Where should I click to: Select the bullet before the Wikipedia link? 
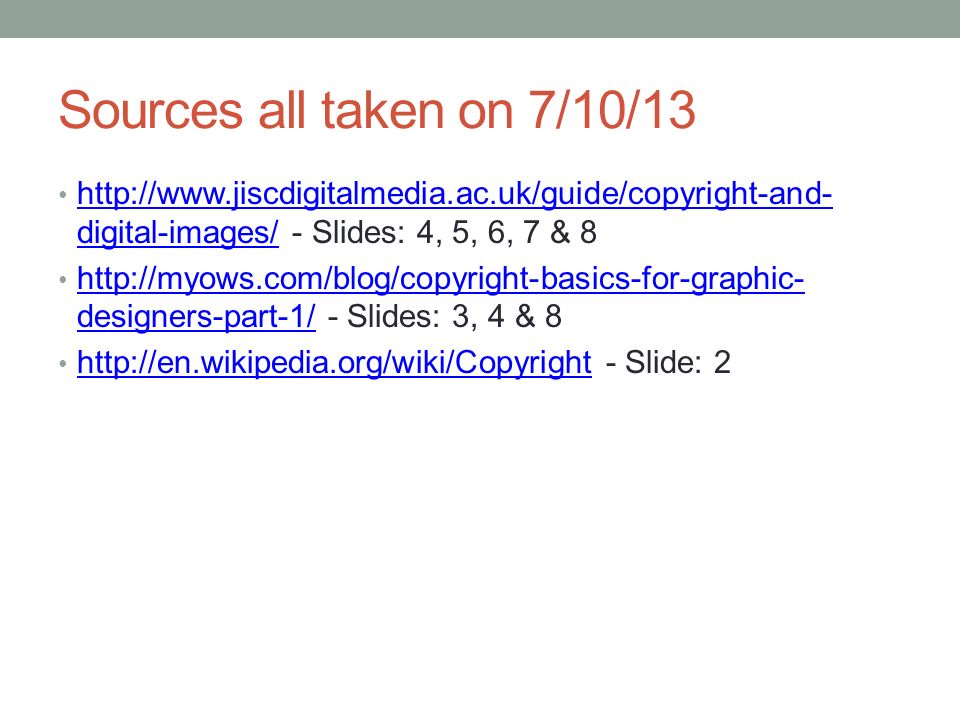[63, 364]
